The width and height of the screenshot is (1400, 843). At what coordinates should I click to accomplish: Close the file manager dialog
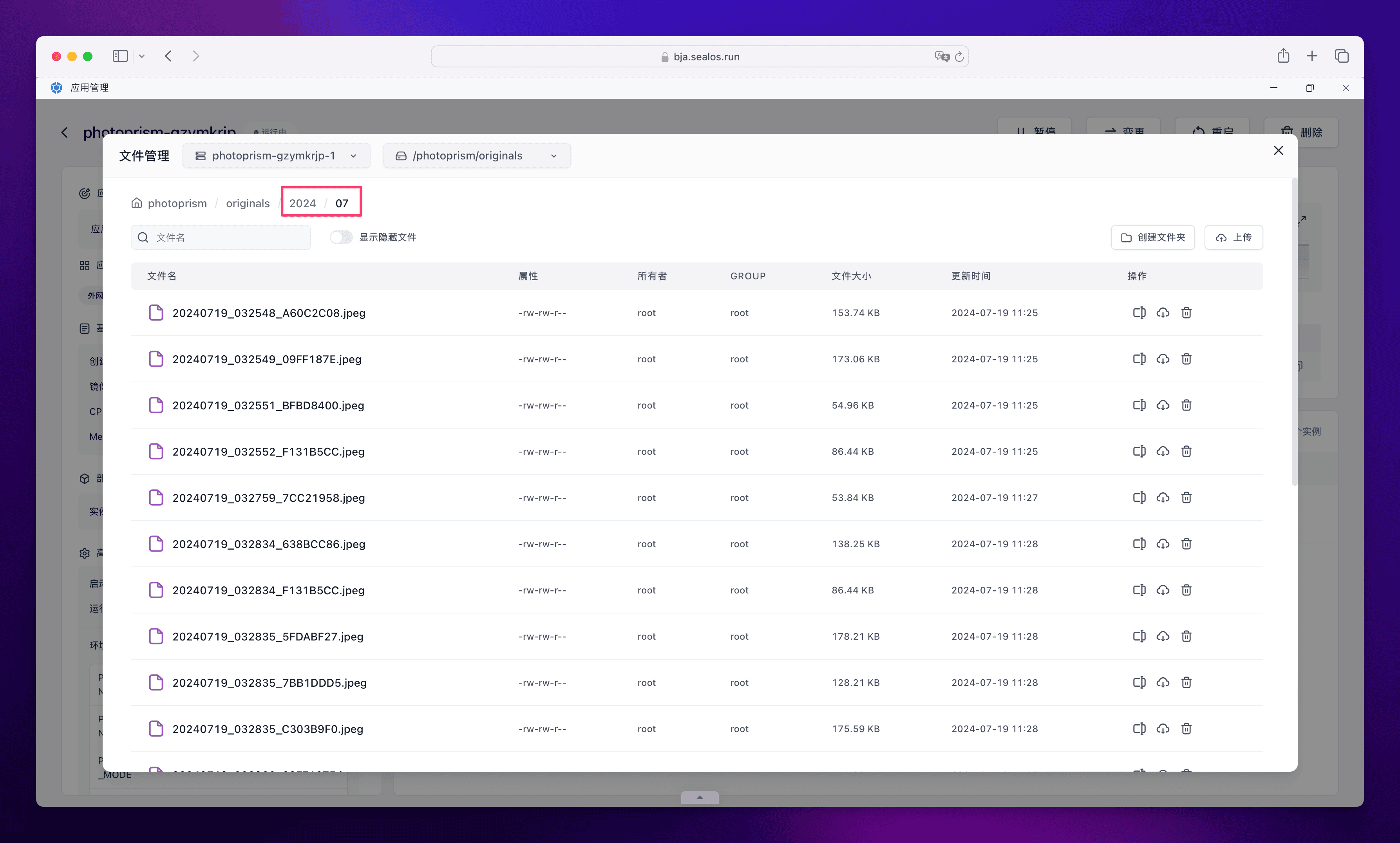pyautogui.click(x=1278, y=150)
